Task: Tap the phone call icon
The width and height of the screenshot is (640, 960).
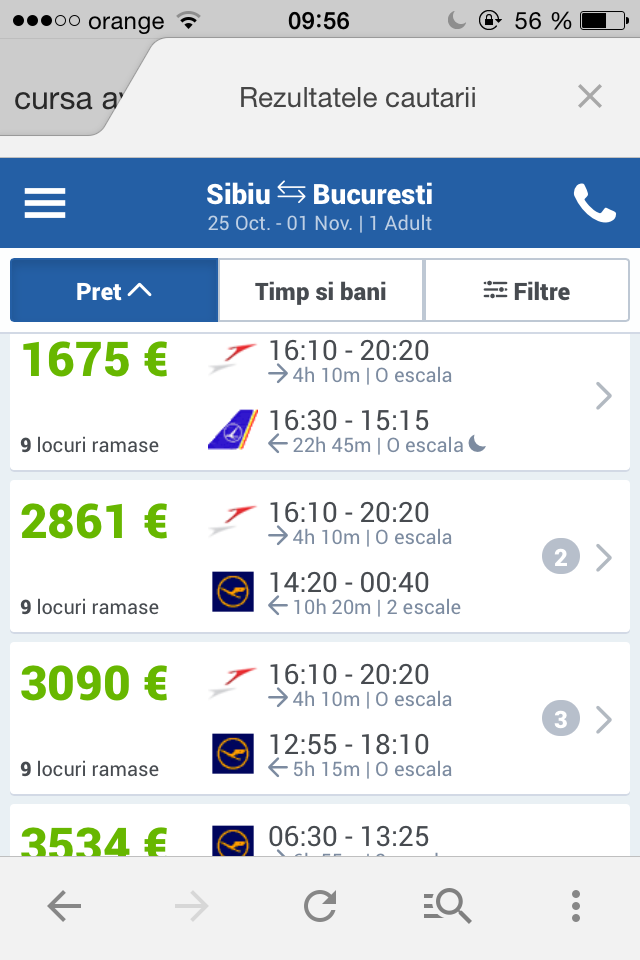Action: coord(594,203)
